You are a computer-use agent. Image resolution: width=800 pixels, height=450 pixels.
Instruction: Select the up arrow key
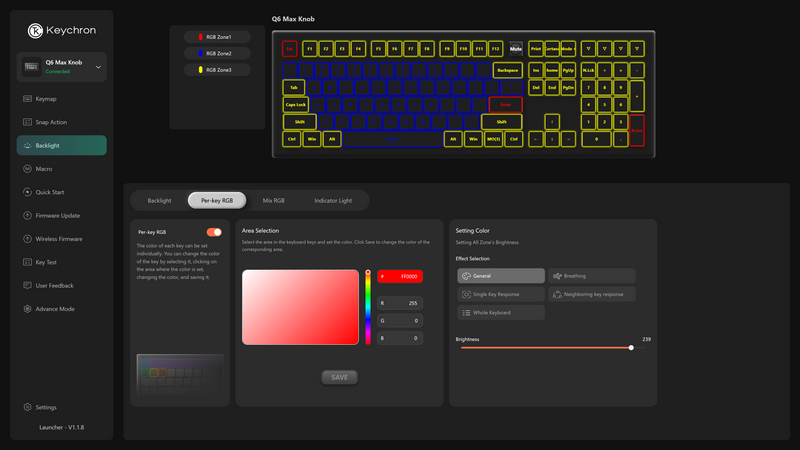point(552,122)
